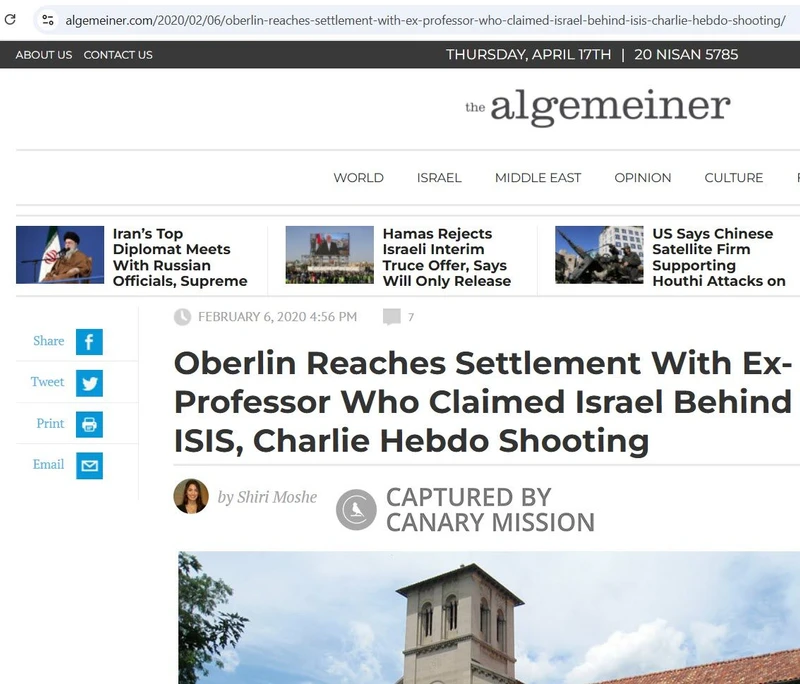800x684 pixels.
Task: Click the clock icon beside article date
Action: (182, 317)
